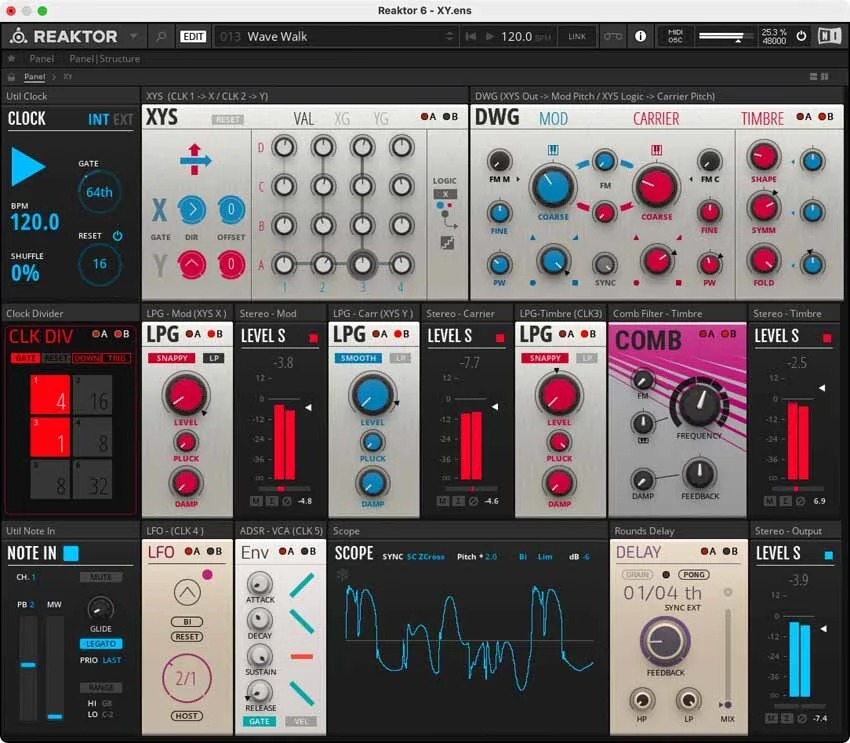850x743 pixels.
Task: Click the panel layout icons at the breadcrumb's right
Action: click(x=818, y=76)
